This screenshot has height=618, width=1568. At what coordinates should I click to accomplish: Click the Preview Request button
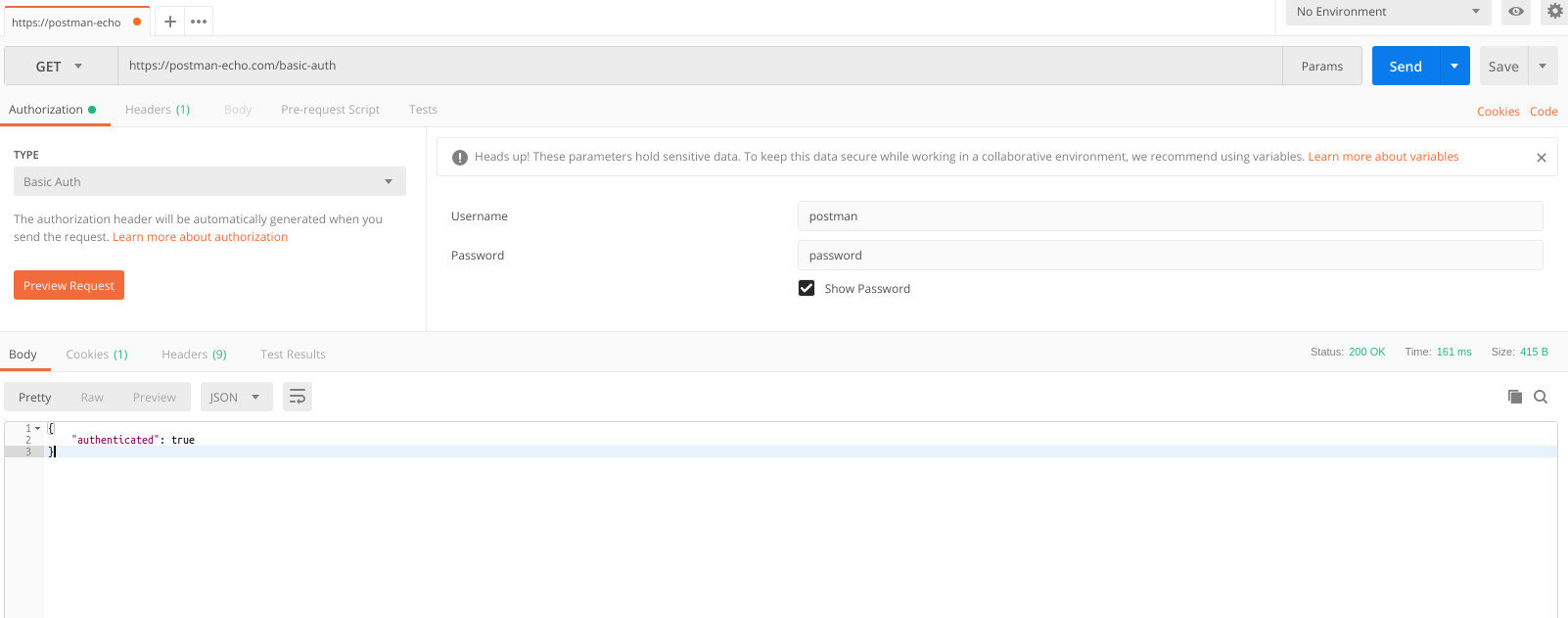click(69, 285)
